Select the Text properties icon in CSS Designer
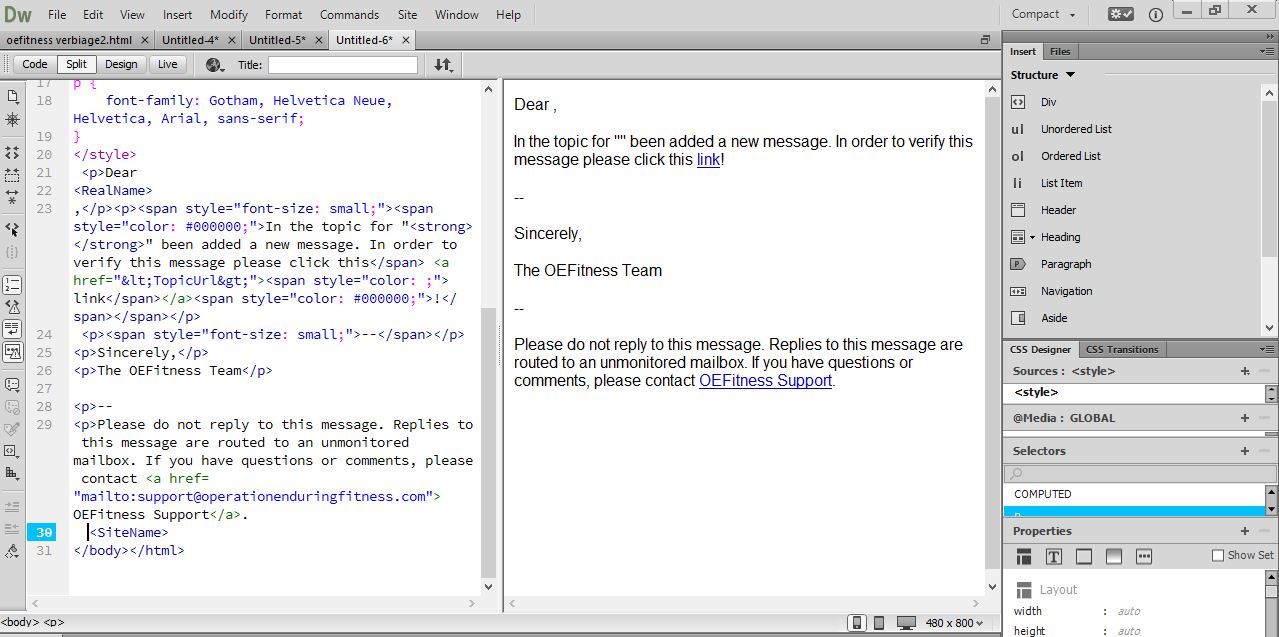 (1053, 556)
